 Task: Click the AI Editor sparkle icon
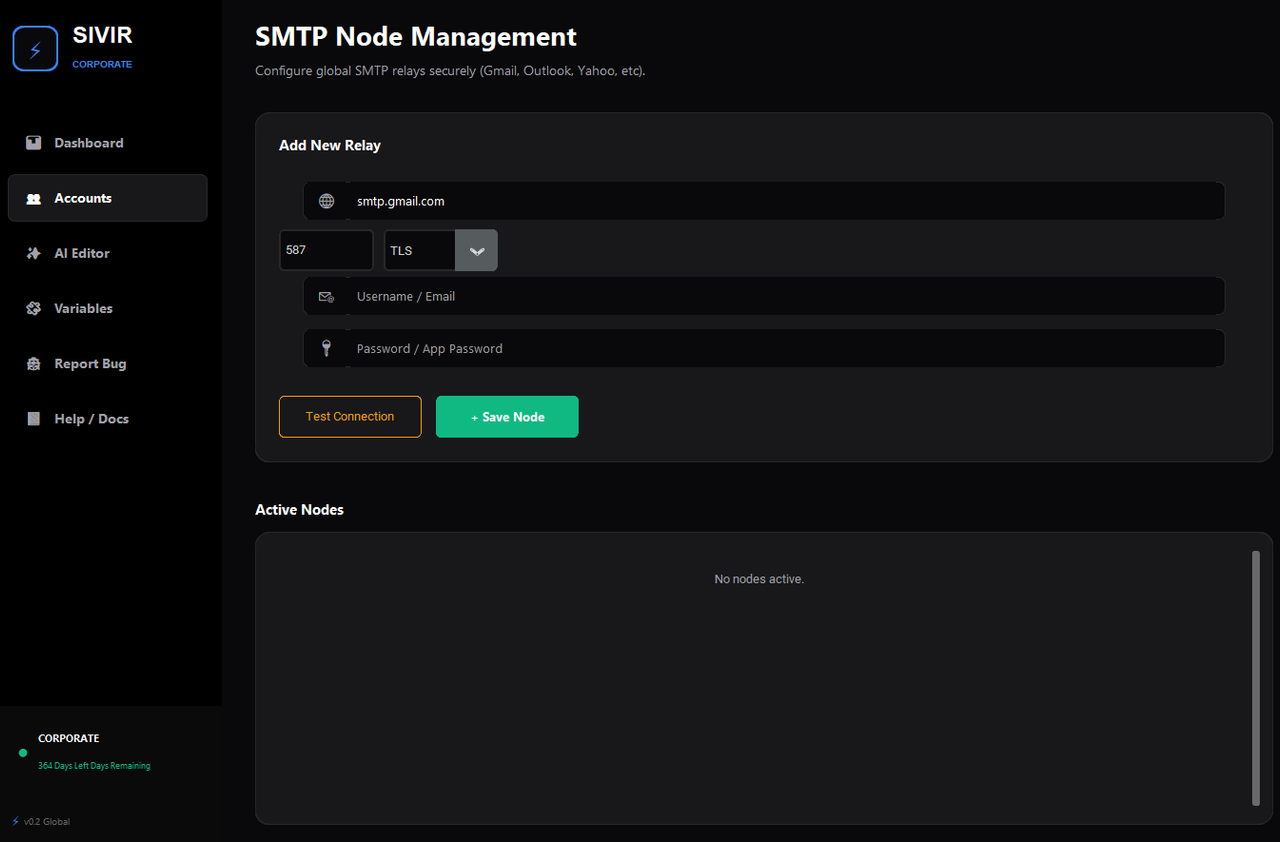click(34, 254)
